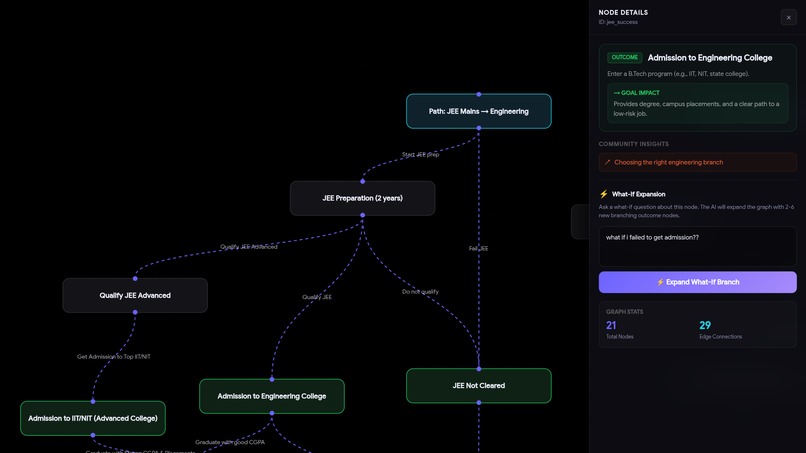Click the top connector dot of 'Qualify JEE Advanced' node

(x=135, y=279)
